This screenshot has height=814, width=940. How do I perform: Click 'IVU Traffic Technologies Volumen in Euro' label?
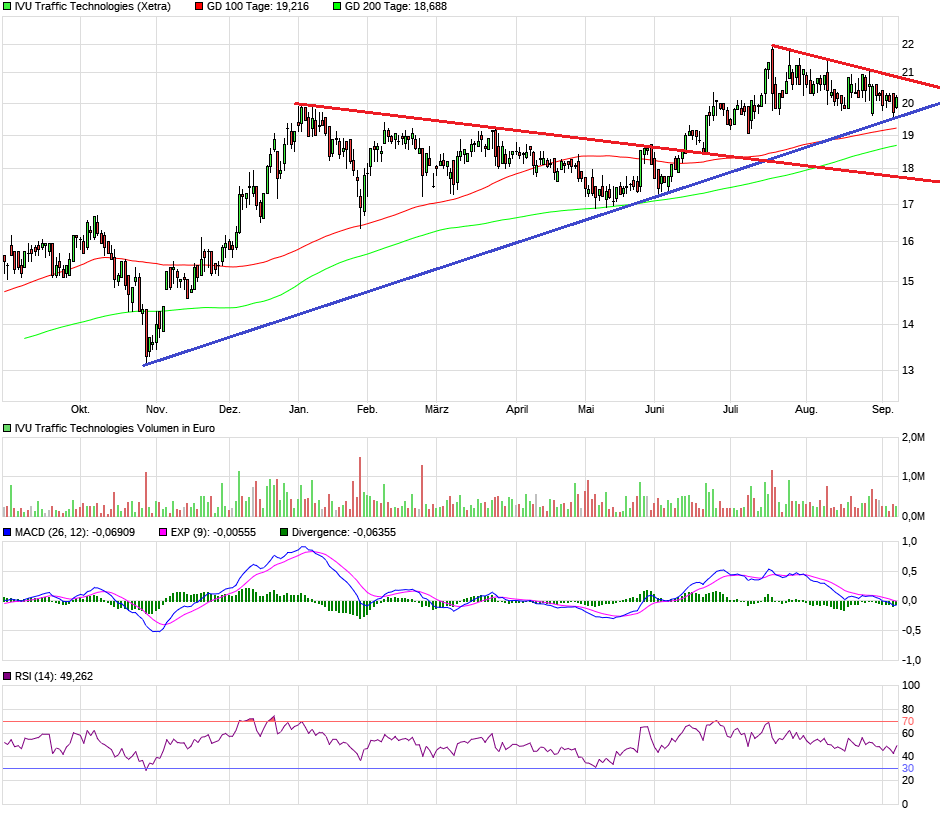(115, 429)
